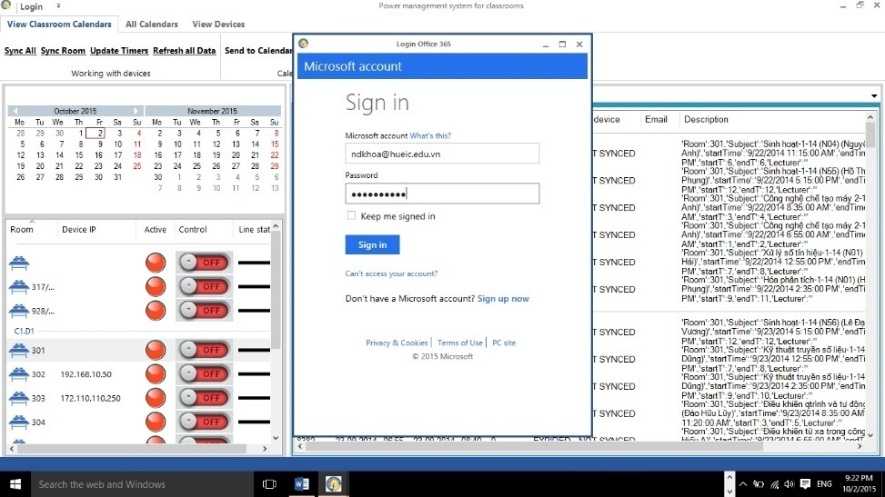Switch to View Devices tab
This screenshot has height=497, width=885.
[x=218, y=24]
